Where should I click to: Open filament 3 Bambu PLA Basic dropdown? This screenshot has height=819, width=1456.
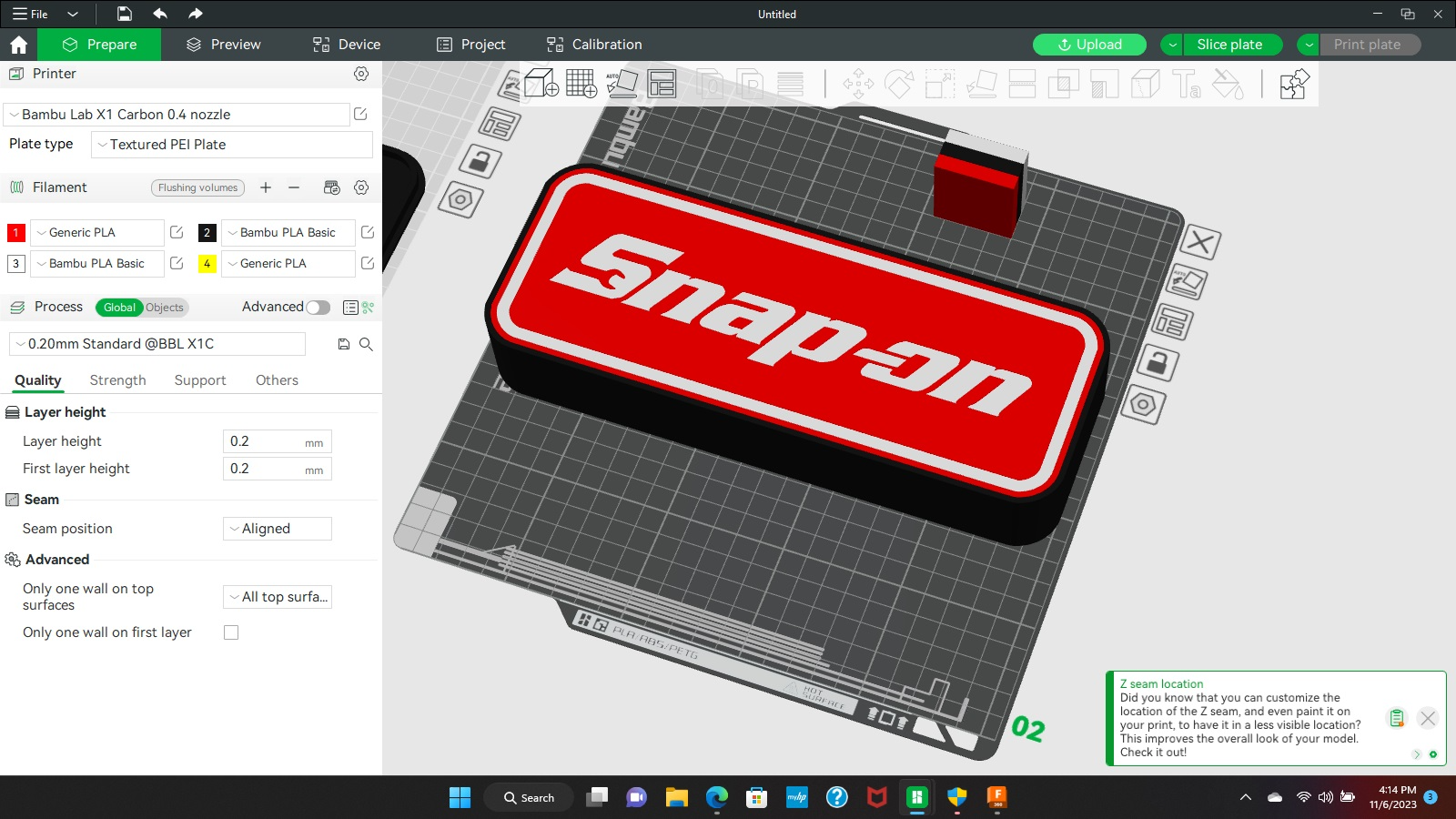pos(97,264)
